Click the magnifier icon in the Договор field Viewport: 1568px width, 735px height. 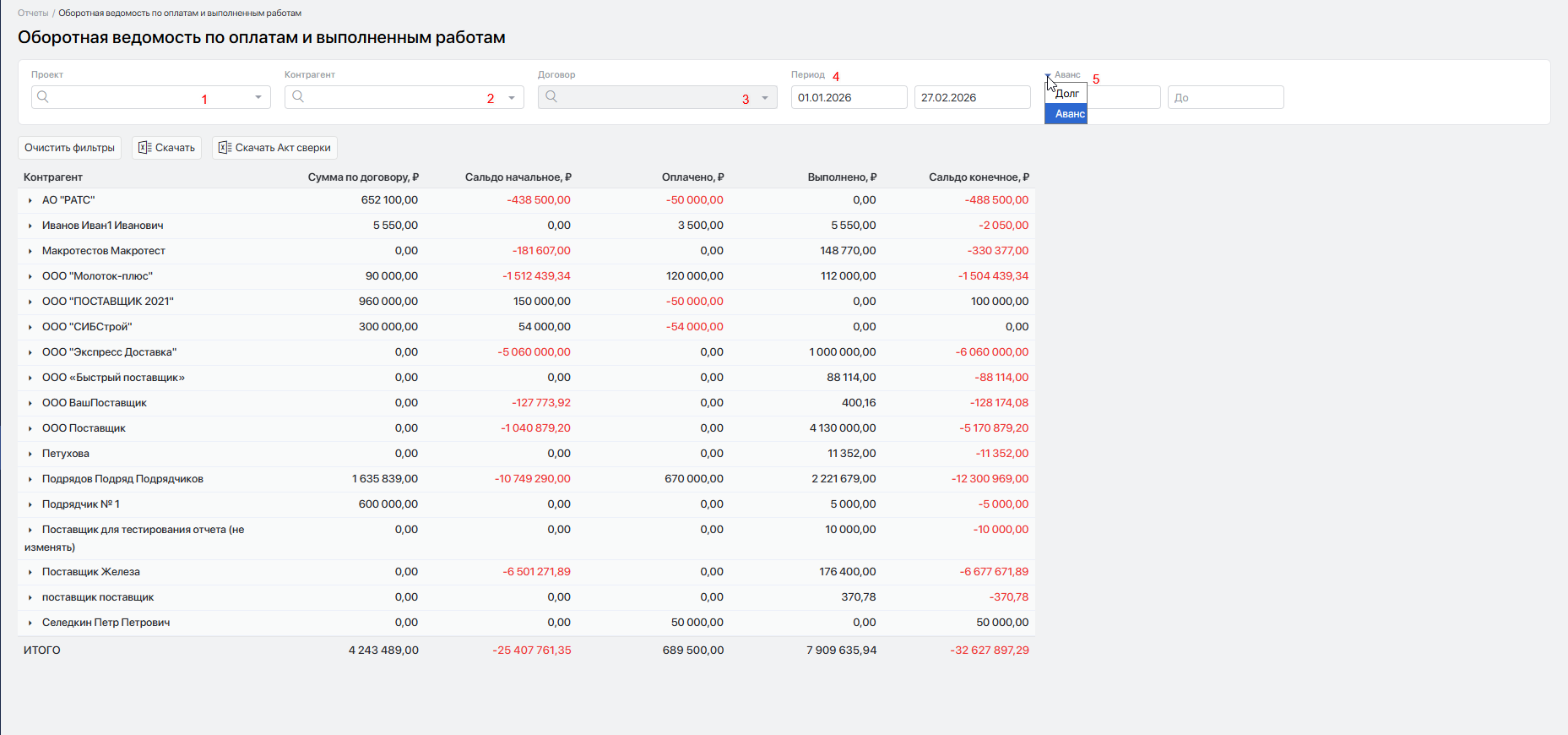coord(551,97)
